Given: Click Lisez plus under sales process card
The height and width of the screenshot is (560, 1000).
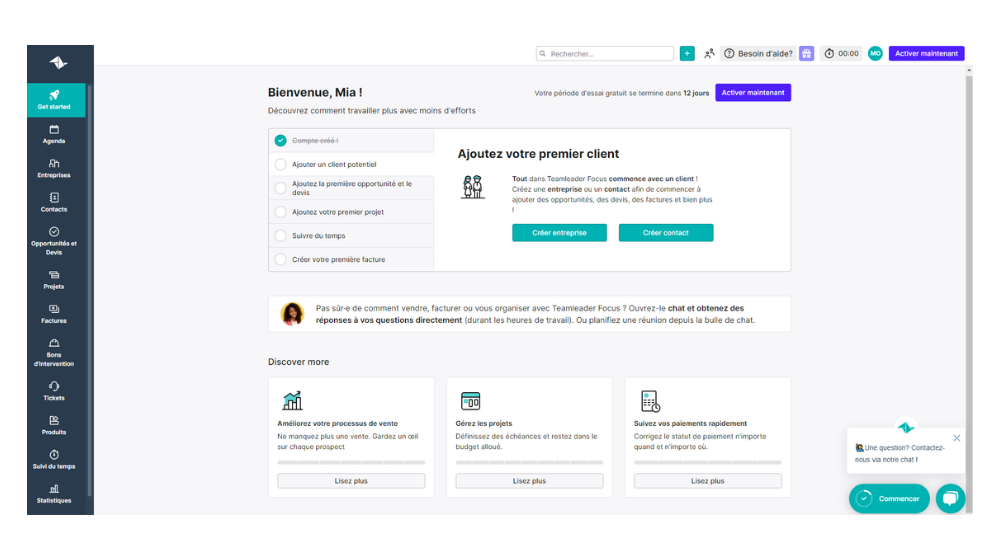Looking at the screenshot, I should tap(351, 481).
